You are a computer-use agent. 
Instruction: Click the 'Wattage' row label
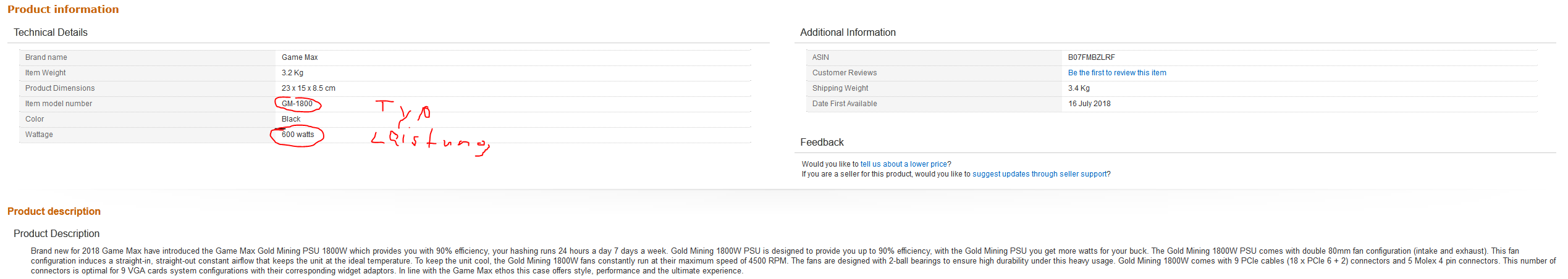39,135
